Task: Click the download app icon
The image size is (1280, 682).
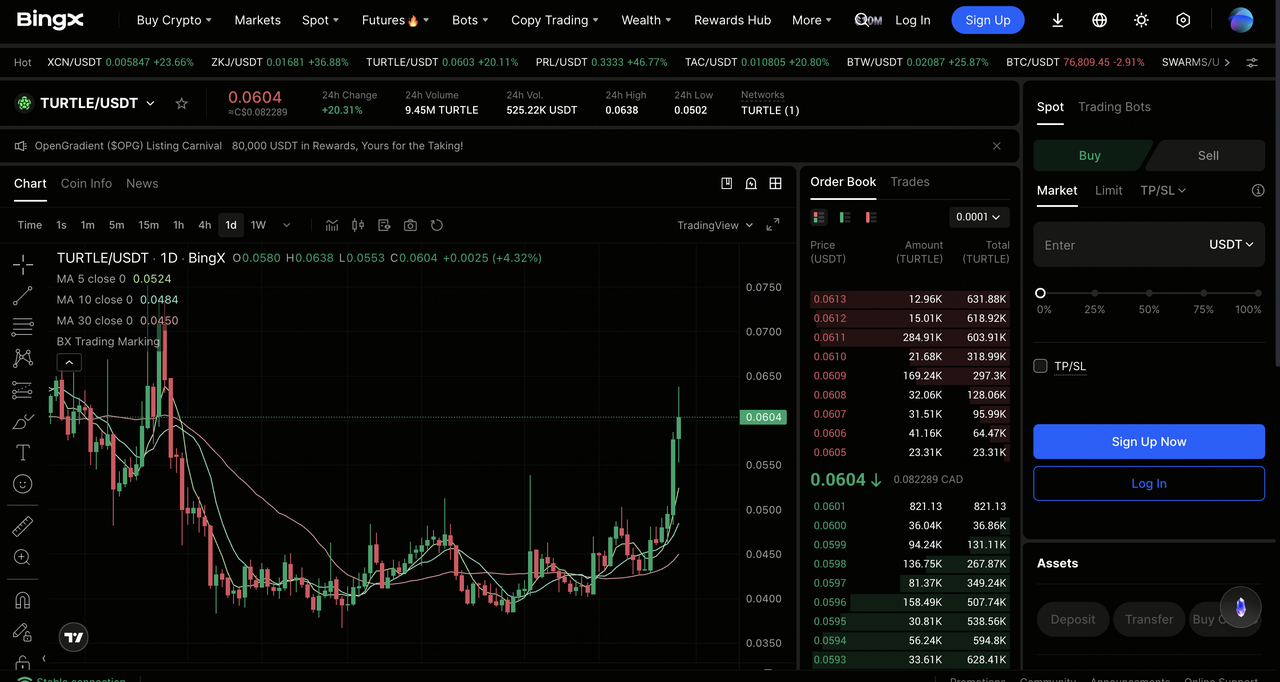Action: pyautogui.click(x=1058, y=20)
